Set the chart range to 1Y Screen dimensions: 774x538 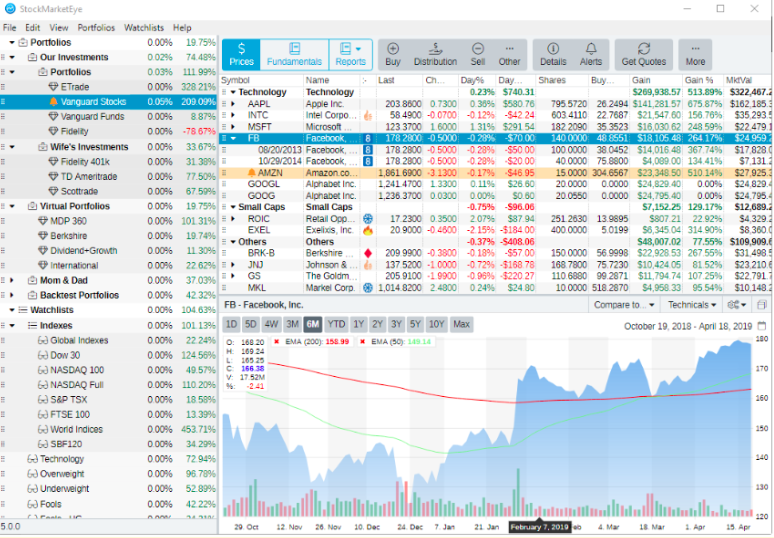click(358, 324)
